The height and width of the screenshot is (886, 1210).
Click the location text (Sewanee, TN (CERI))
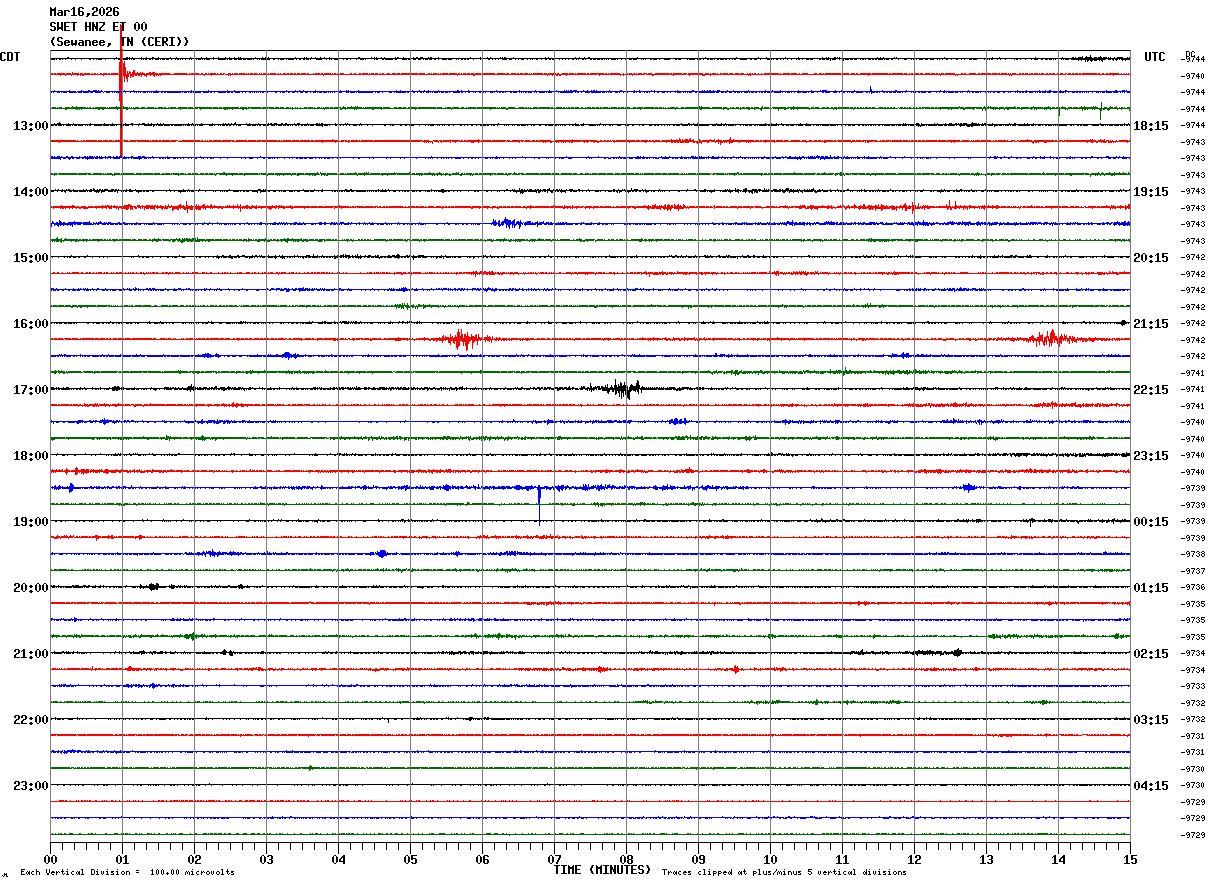[119, 42]
